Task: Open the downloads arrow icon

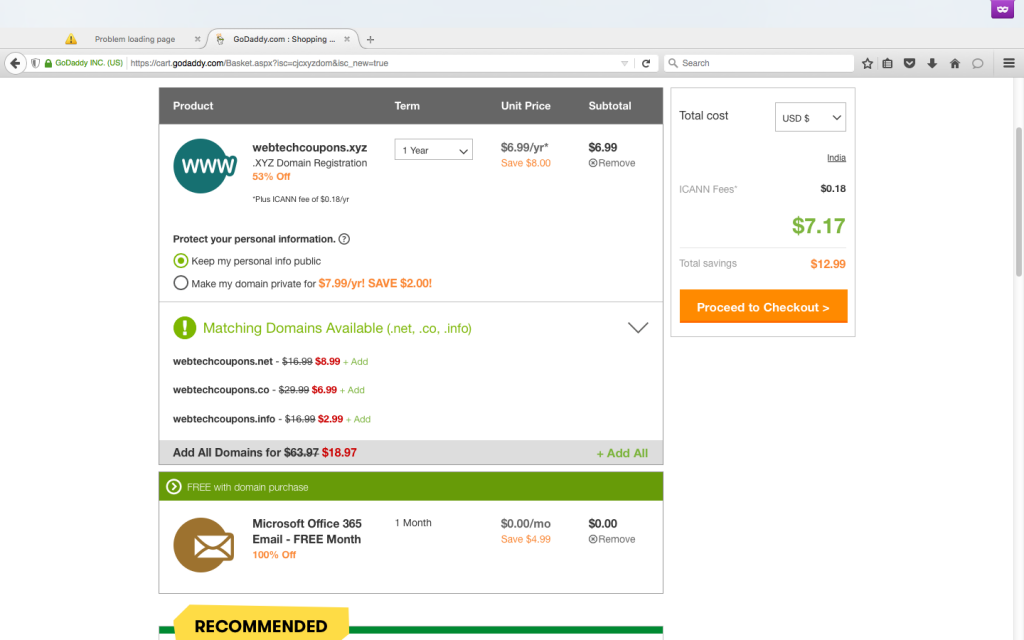Action: pos(932,63)
